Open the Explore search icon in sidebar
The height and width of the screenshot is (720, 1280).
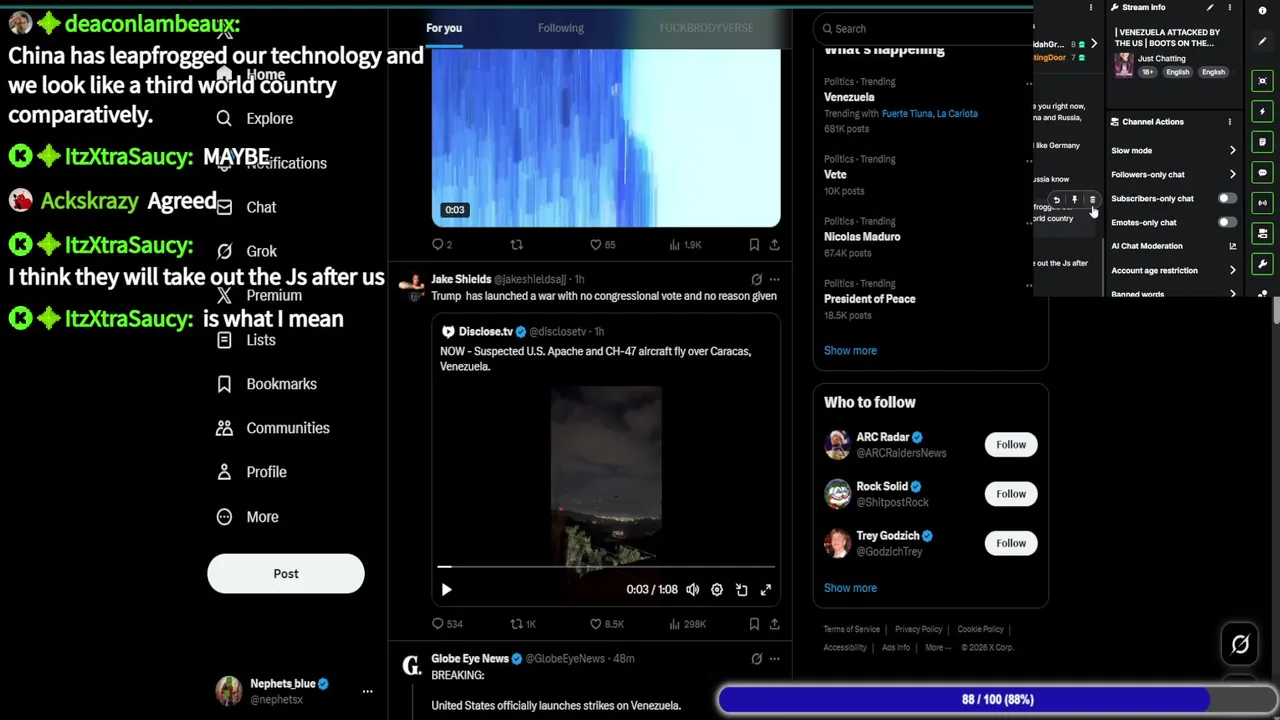point(224,118)
